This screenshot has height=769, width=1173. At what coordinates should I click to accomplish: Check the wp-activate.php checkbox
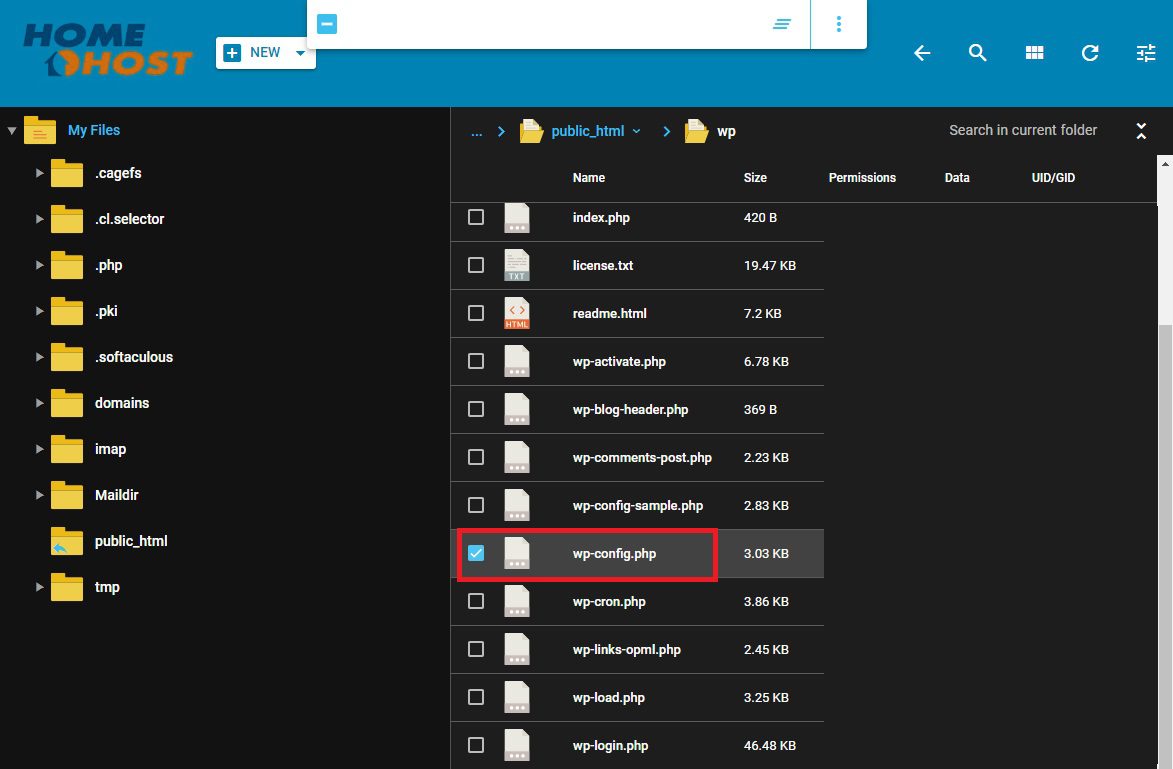[476, 361]
